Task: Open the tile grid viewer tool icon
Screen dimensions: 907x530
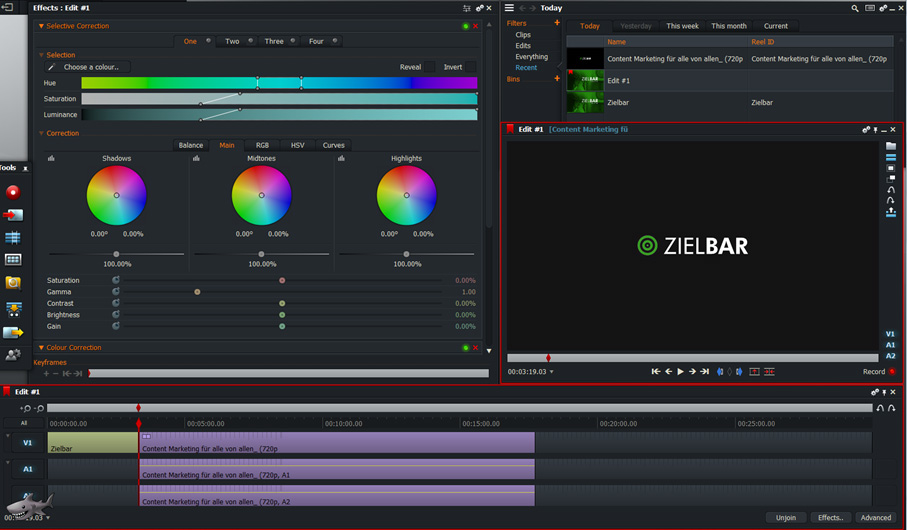Action: point(13,260)
